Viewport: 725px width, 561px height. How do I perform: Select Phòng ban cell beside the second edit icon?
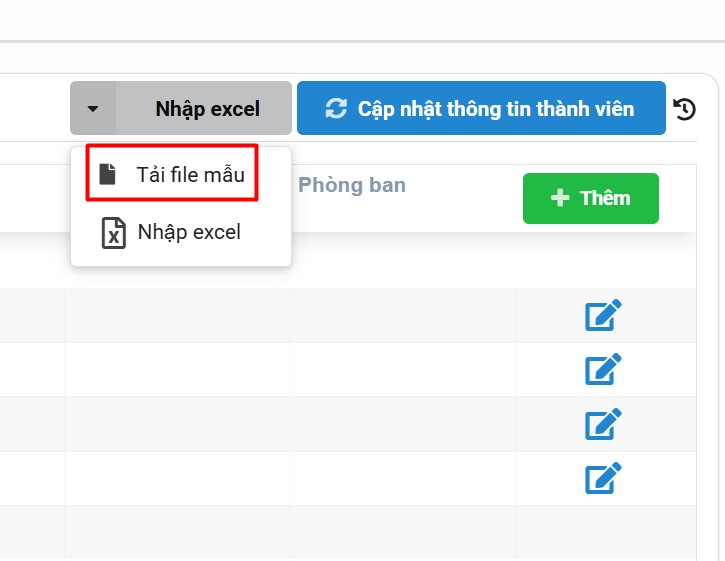coord(402,370)
